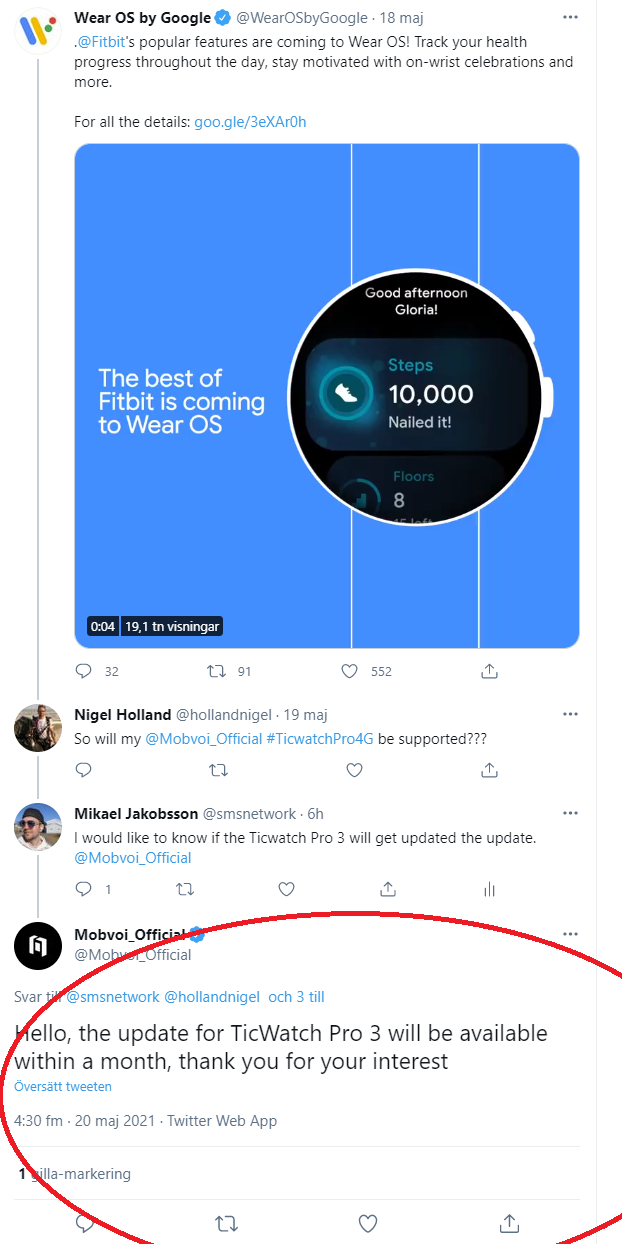The width and height of the screenshot is (622, 1244).
Task: Retweet Mikael Jakobsson's tweet
Action: point(185,888)
